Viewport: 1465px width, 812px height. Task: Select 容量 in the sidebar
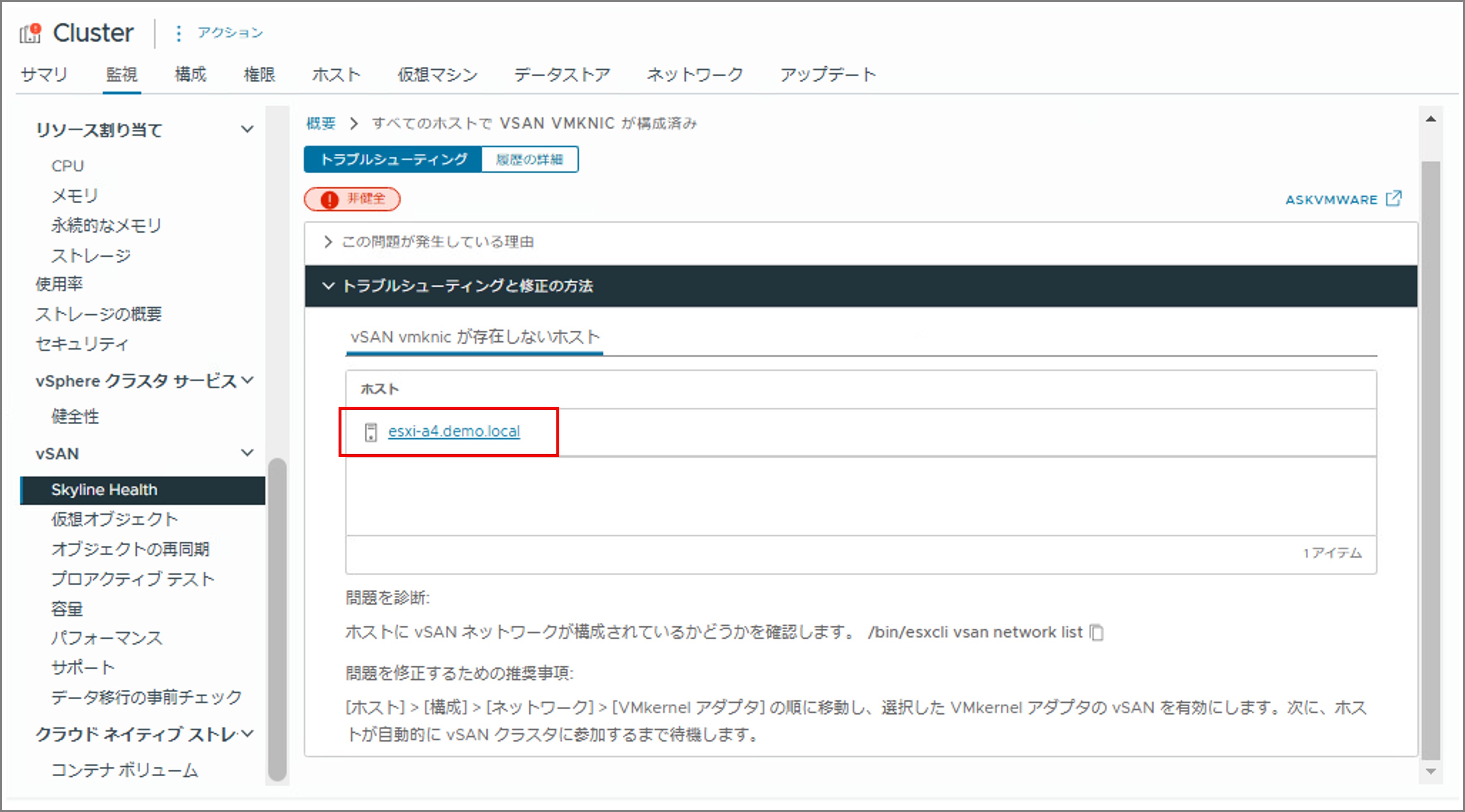[67, 609]
